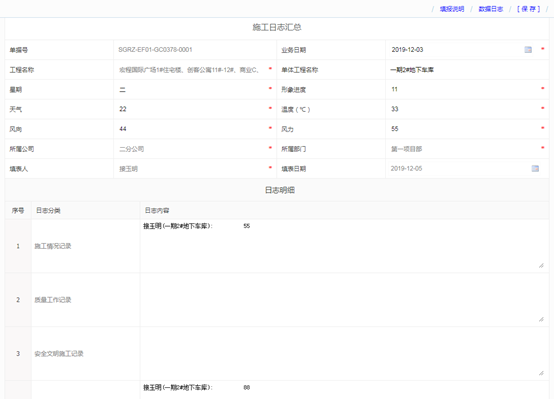
Task: Select the 安全文明施工记录 category cell
Action: [x=86, y=354]
